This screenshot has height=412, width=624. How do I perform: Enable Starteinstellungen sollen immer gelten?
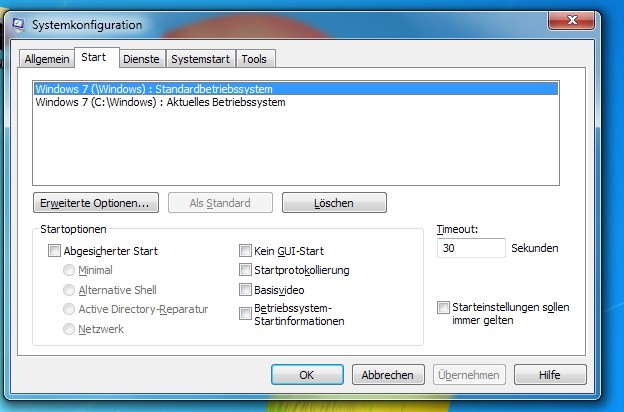443,307
